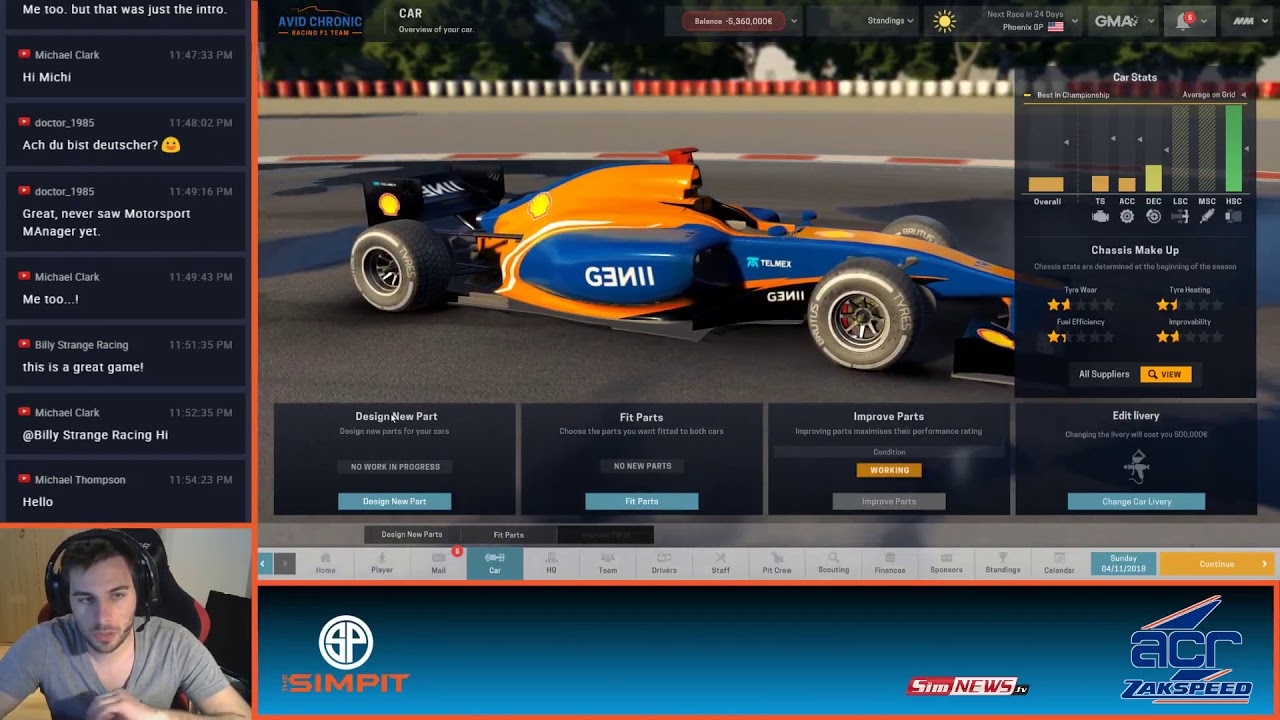1280x720 pixels.
Task: Click the suspension icon under MSC
Action: (x=1207, y=216)
